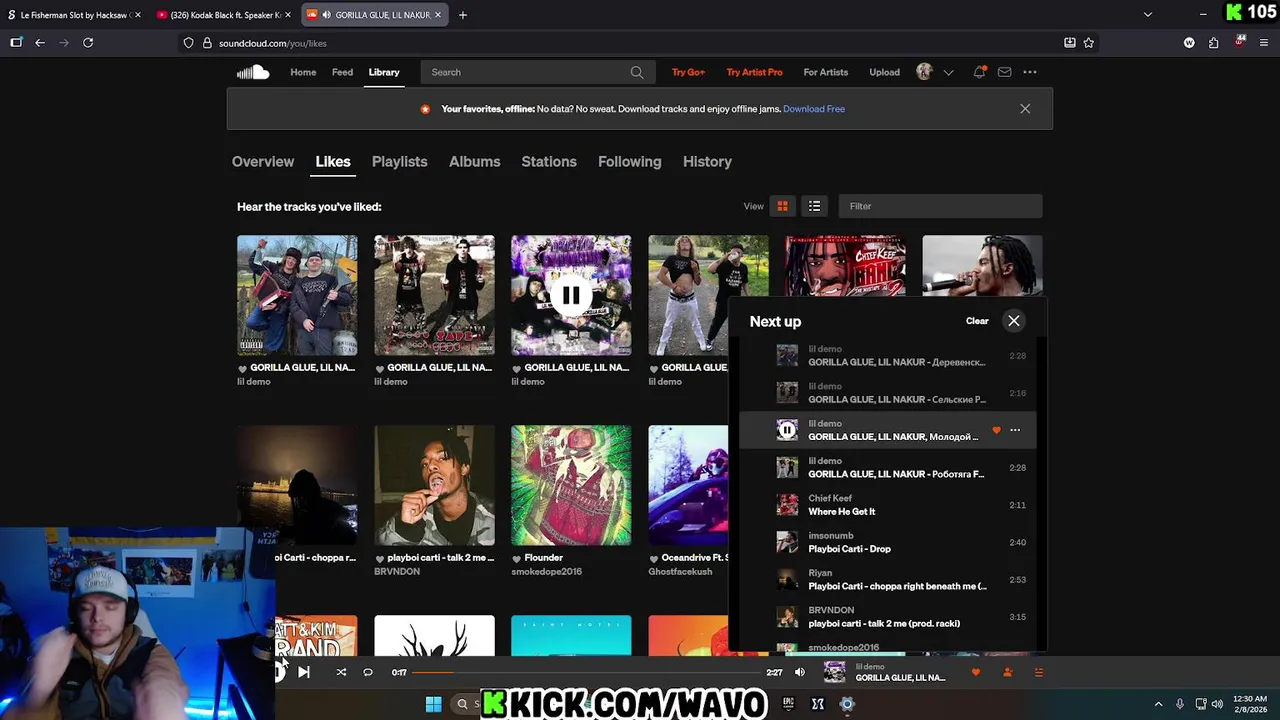
Task: Click the Upload link
Action: [884, 72]
